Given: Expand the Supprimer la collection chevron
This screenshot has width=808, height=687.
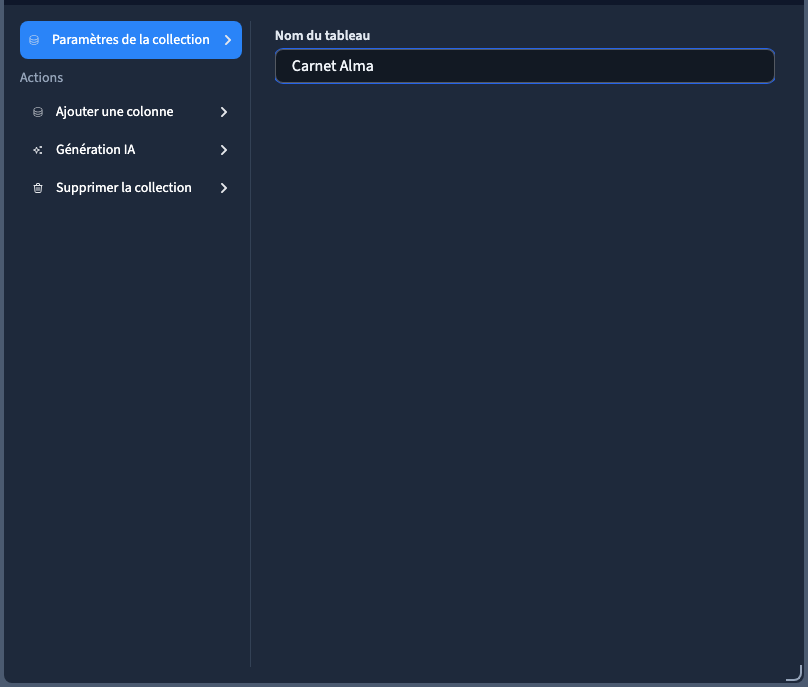Looking at the screenshot, I should coord(224,188).
